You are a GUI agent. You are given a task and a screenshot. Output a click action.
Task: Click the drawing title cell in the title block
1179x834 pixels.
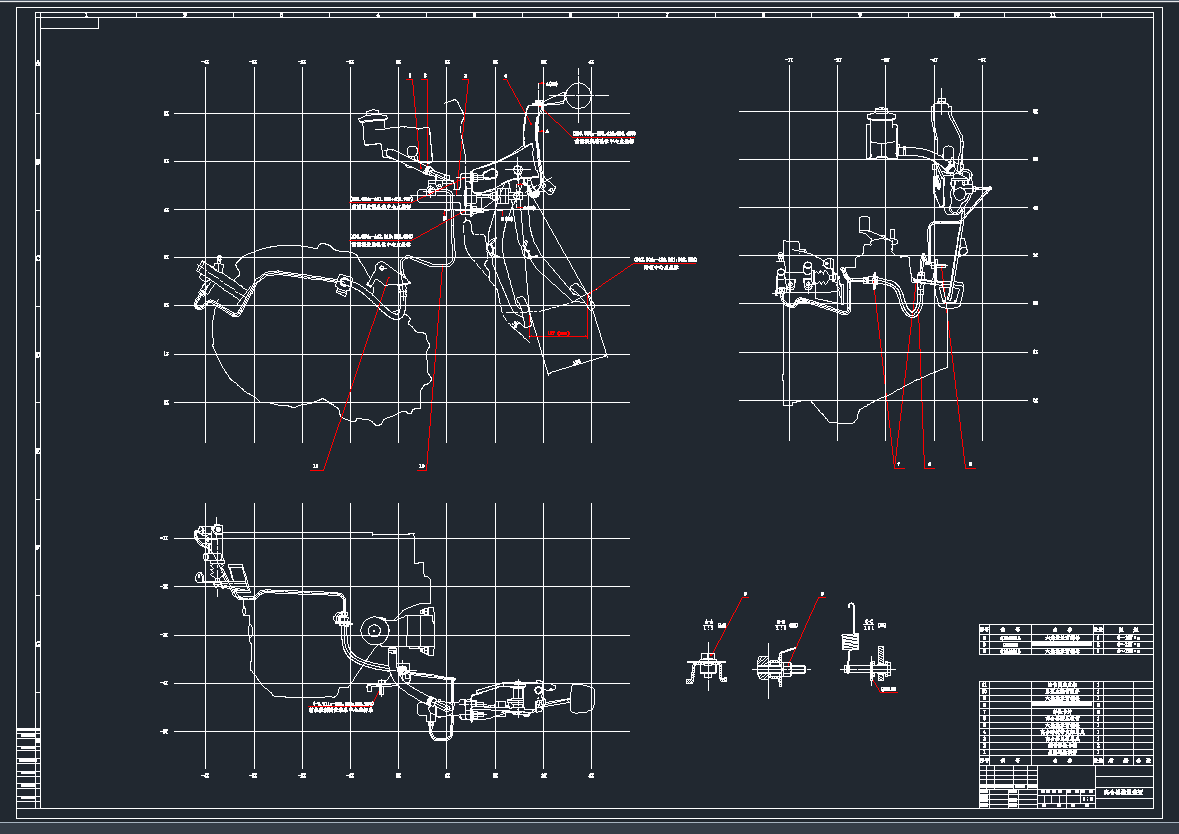(1125, 794)
